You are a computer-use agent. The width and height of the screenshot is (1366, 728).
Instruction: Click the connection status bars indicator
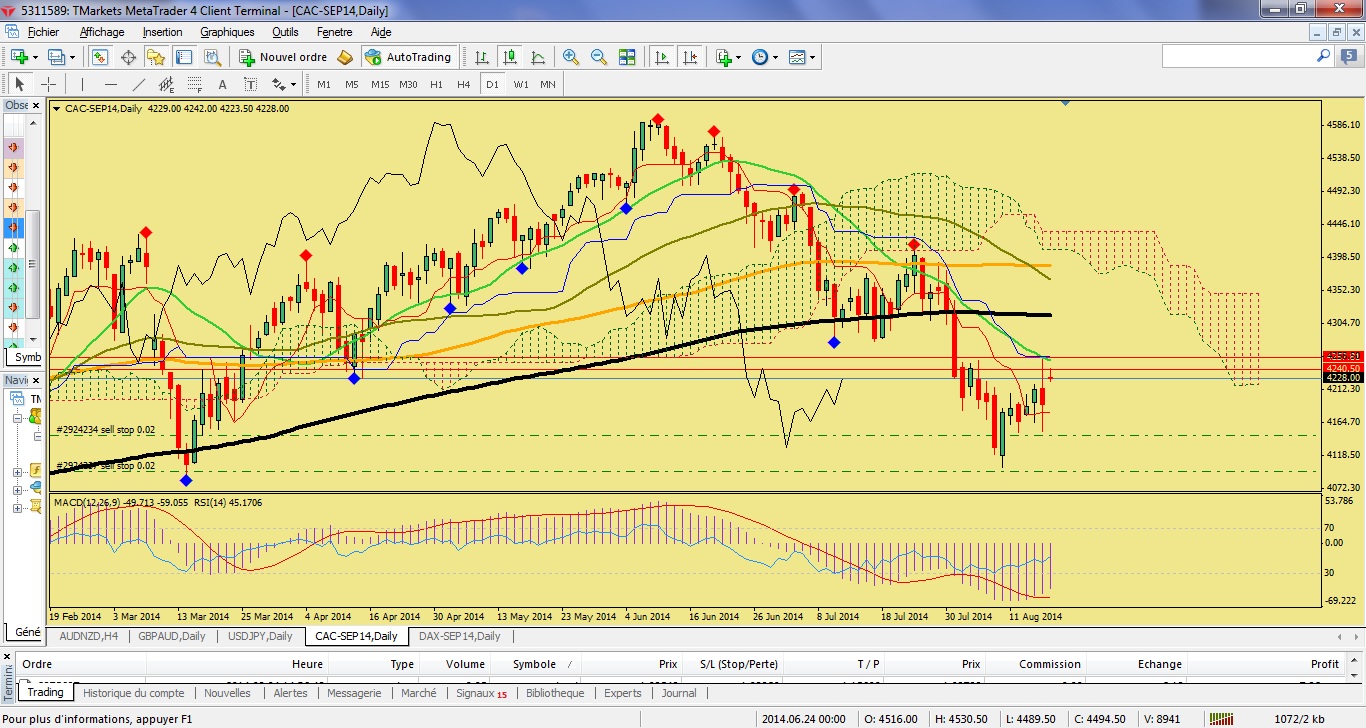pyautogui.click(x=1223, y=719)
